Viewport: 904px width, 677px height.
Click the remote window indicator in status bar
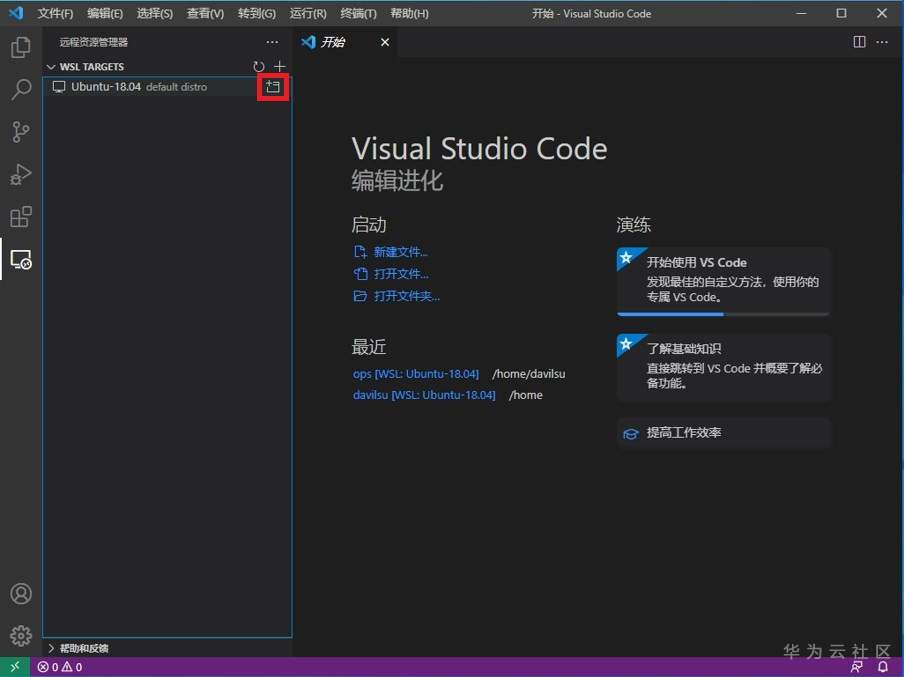point(15,667)
